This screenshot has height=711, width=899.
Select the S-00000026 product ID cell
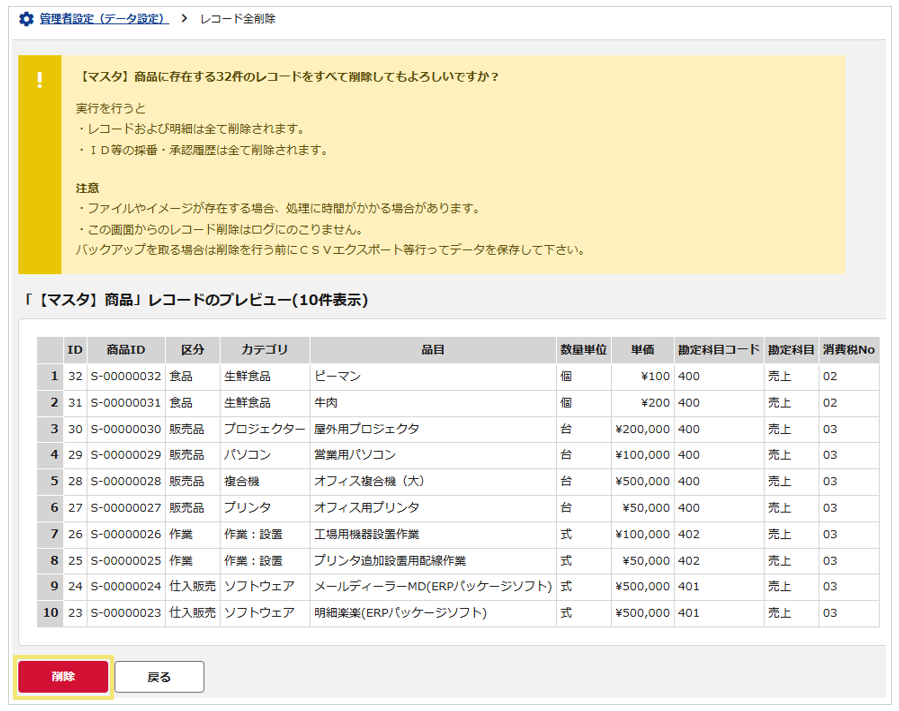126,534
